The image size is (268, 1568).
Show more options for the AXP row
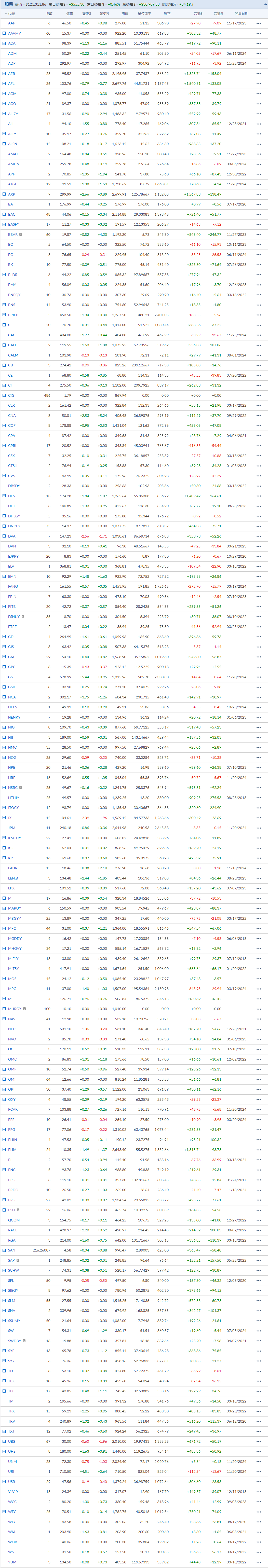(259, 194)
